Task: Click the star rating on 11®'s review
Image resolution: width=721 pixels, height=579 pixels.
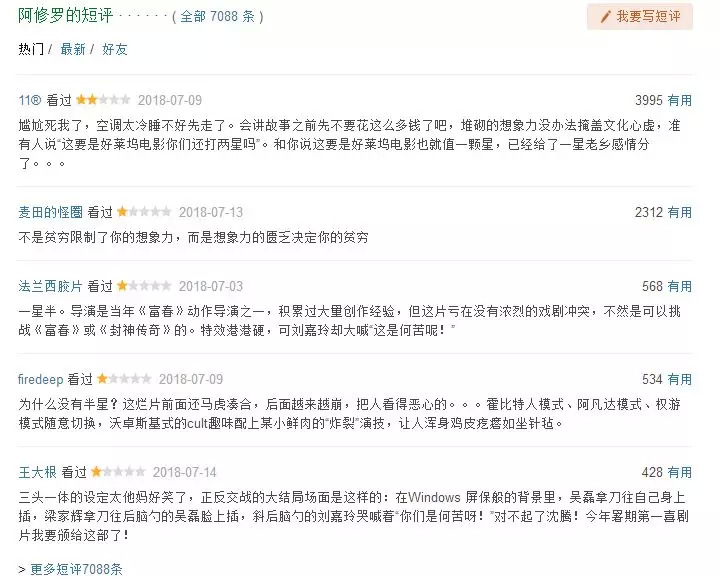Action: (x=103, y=100)
